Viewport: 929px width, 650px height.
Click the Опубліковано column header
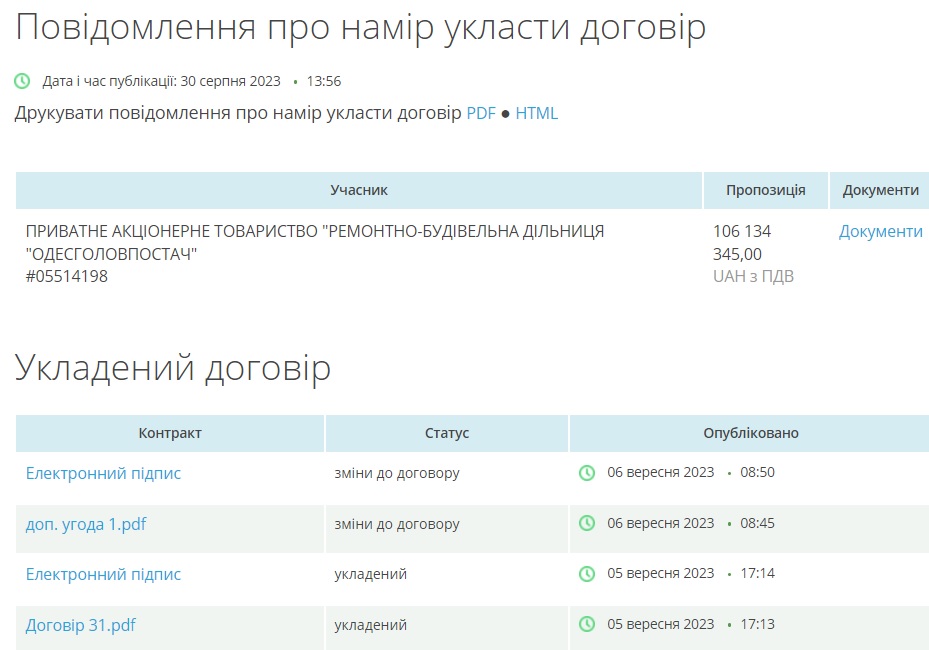[750, 433]
